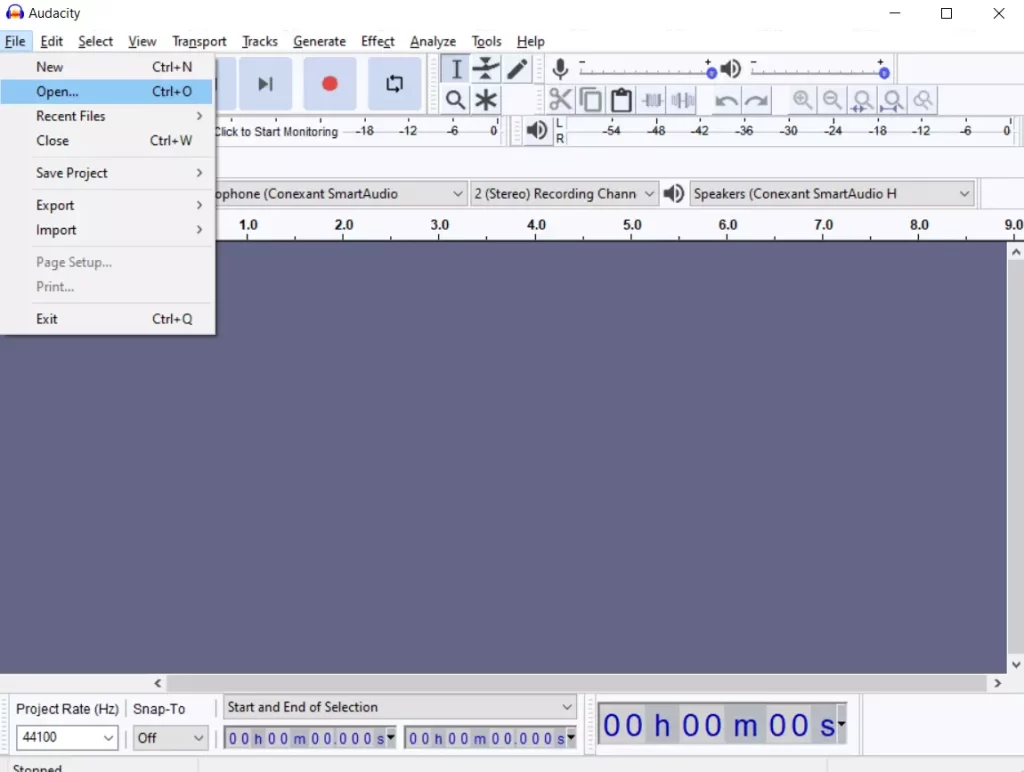Image resolution: width=1024 pixels, height=772 pixels.
Task: Click "Click to Start Monitoring" recording meter
Action: (276, 131)
